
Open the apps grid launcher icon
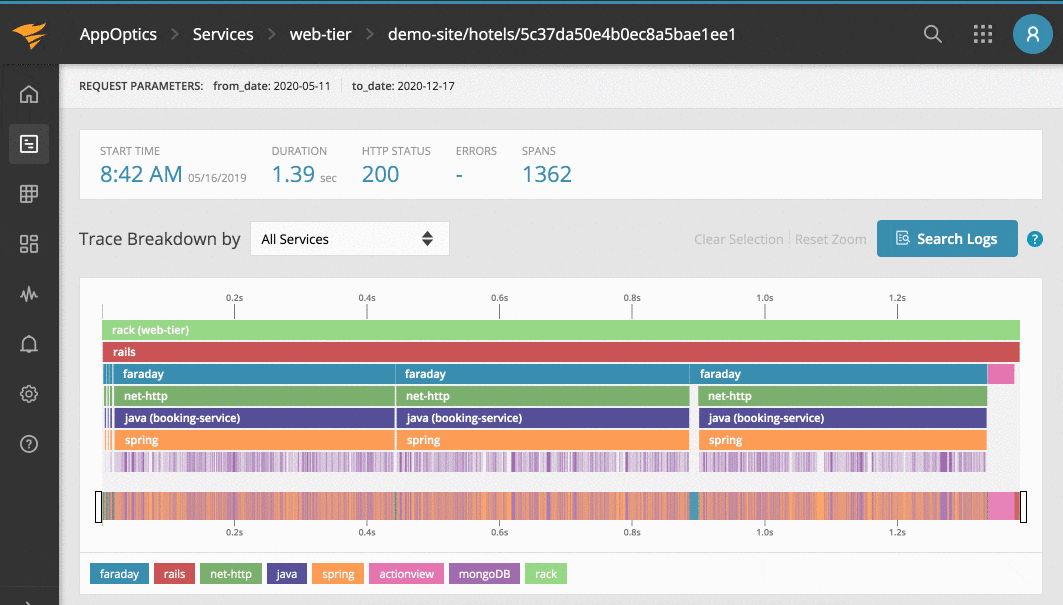[983, 34]
